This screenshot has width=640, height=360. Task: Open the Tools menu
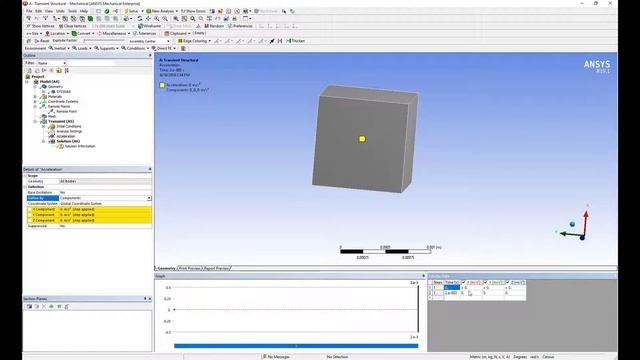pos(72,11)
